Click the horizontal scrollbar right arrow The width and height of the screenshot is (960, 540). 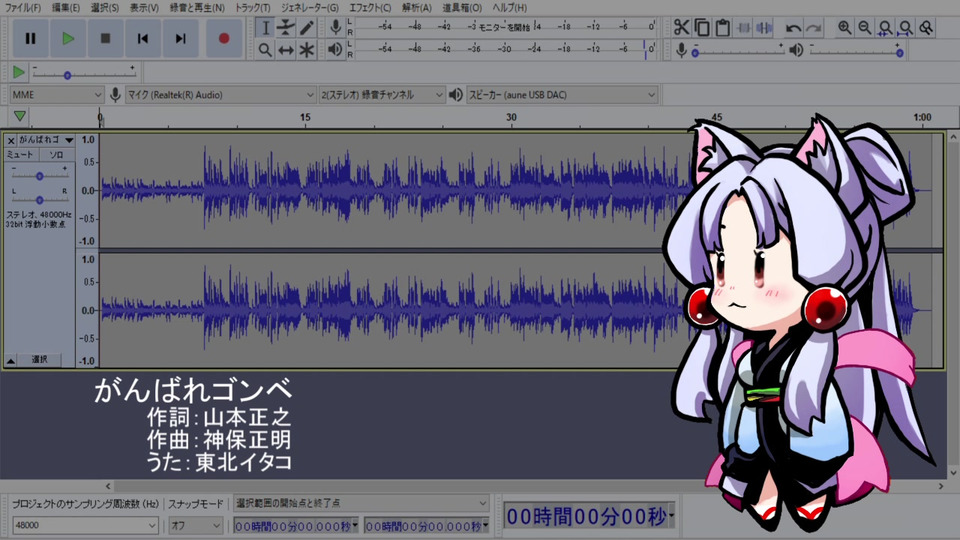pyautogui.click(x=941, y=486)
